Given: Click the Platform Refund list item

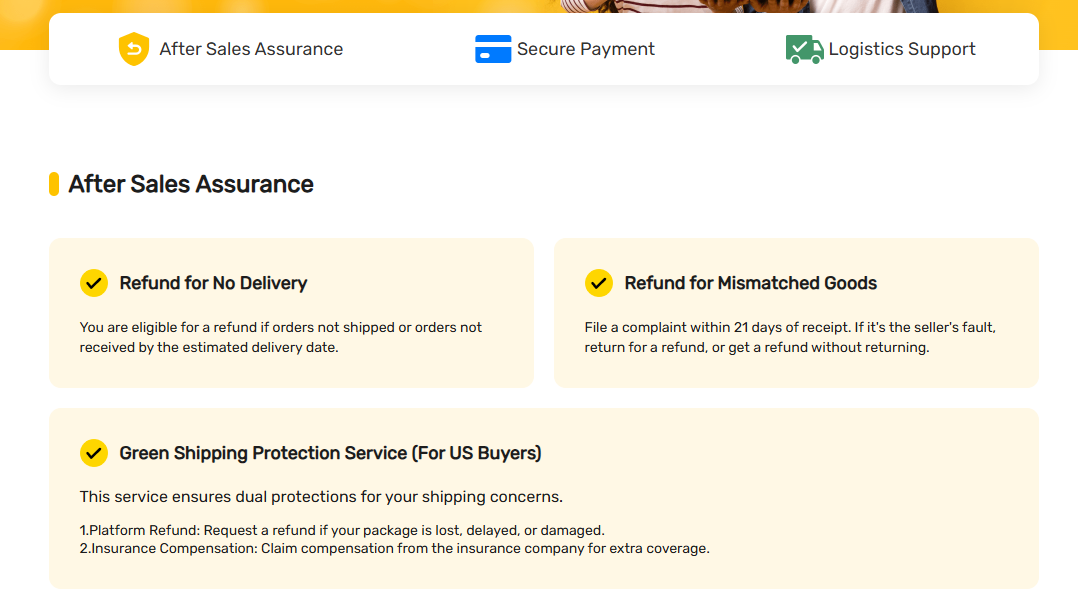Looking at the screenshot, I should (342, 530).
